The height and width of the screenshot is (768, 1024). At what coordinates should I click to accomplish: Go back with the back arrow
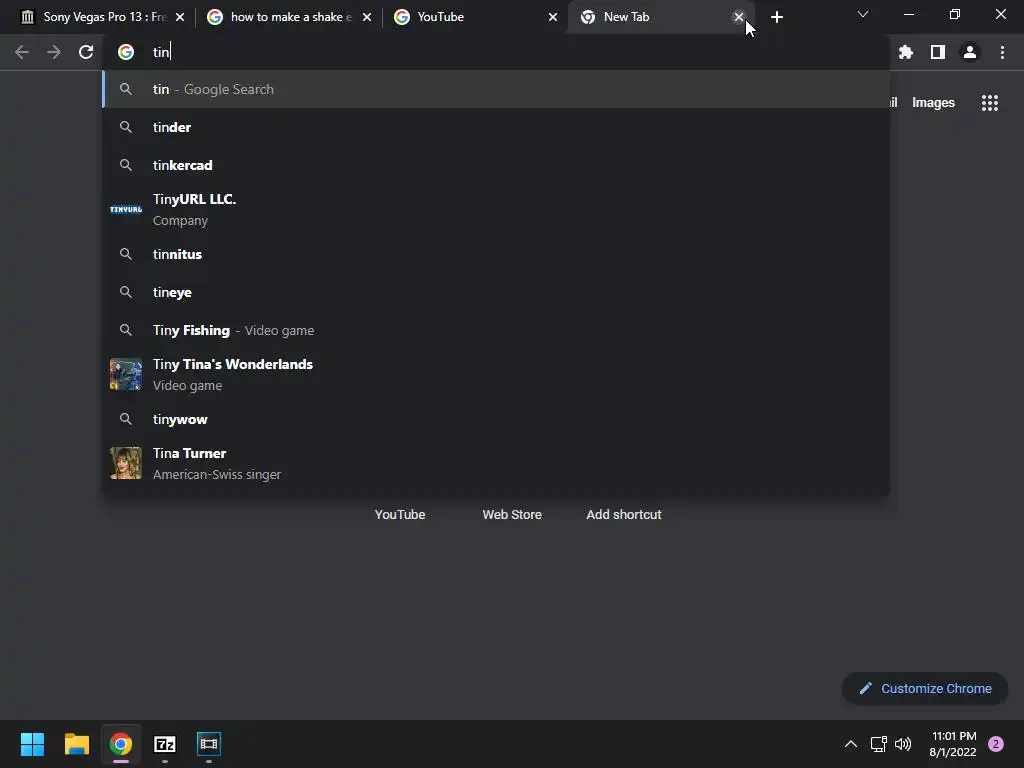[x=22, y=52]
